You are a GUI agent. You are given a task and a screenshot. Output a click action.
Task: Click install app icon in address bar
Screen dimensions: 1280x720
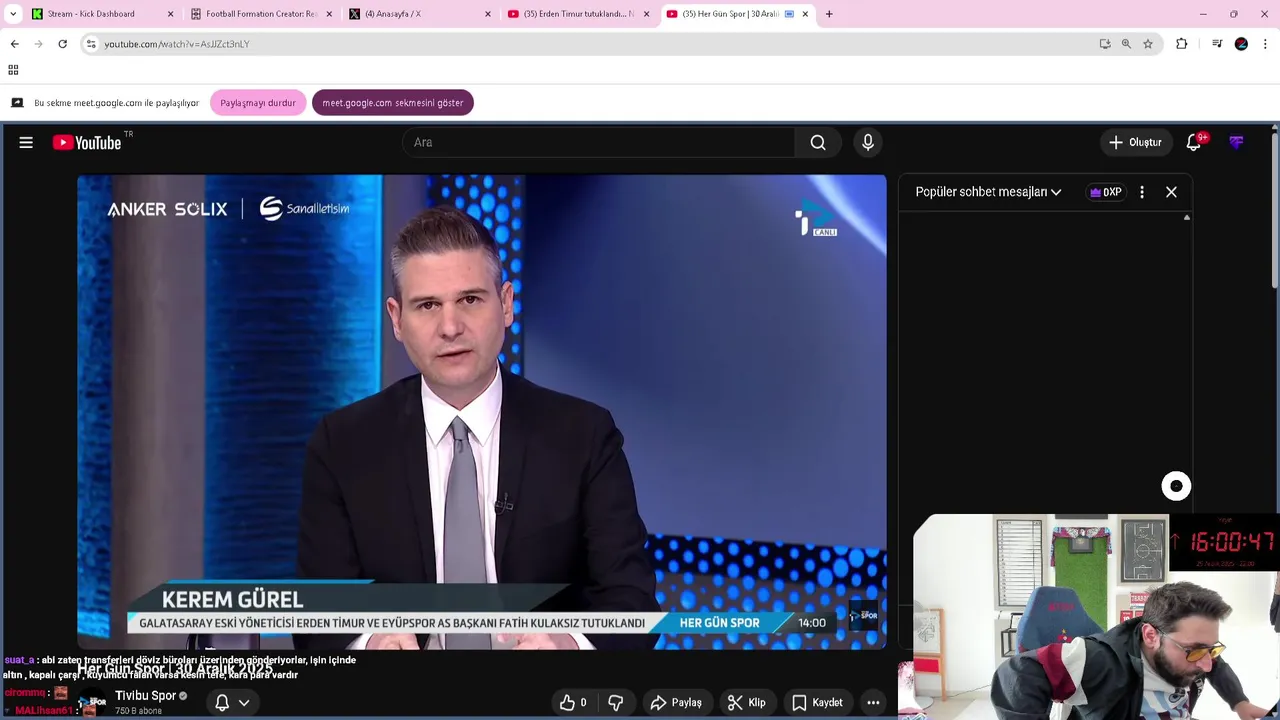(1105, 44)
